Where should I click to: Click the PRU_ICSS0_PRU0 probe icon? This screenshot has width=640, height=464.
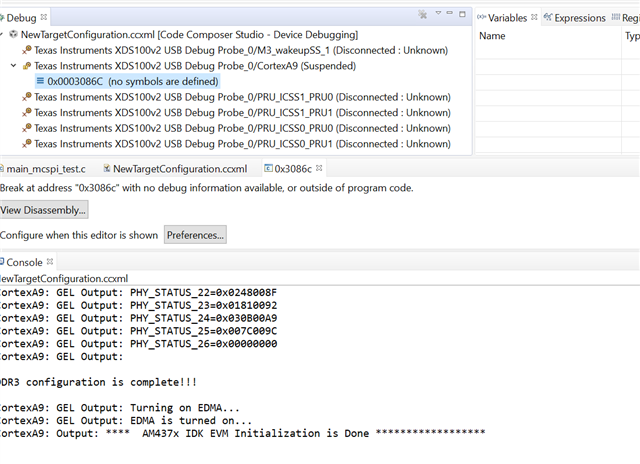click(27, 128)
